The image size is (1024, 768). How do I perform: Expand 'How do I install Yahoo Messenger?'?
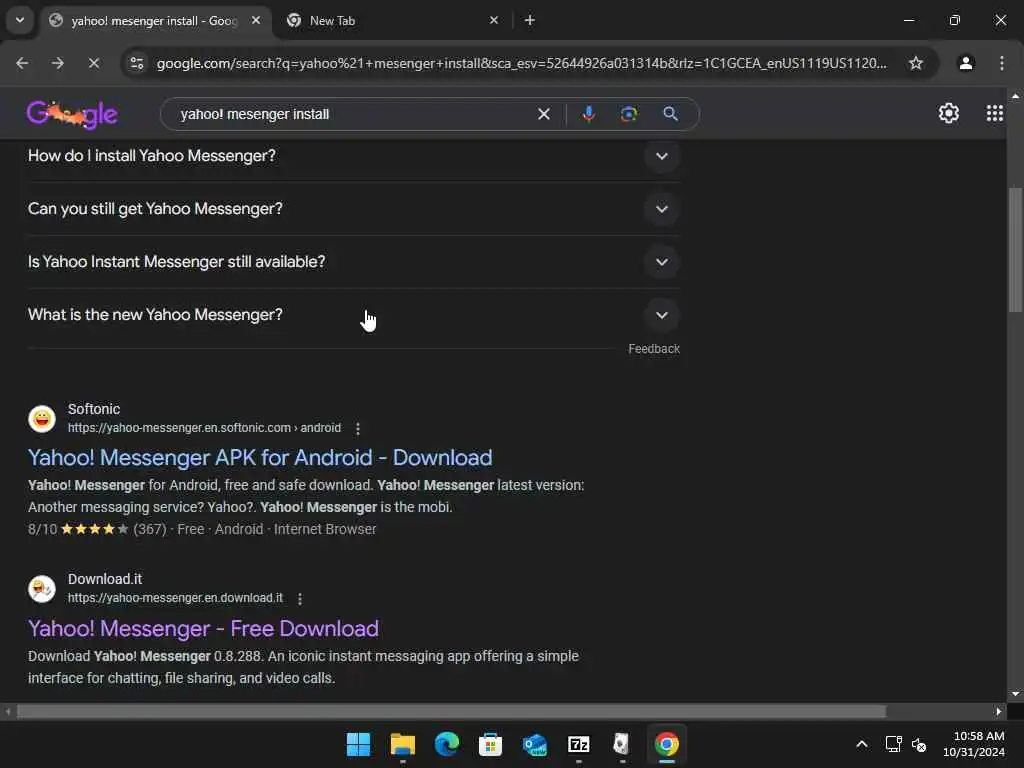(x=353, y=156)
